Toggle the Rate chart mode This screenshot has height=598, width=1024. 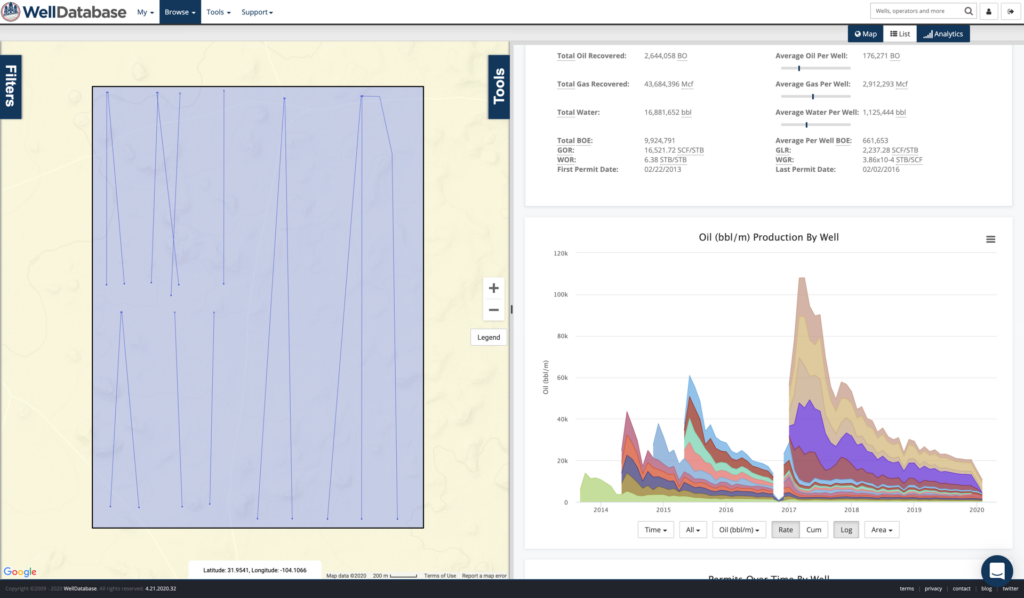coord(786,529)
